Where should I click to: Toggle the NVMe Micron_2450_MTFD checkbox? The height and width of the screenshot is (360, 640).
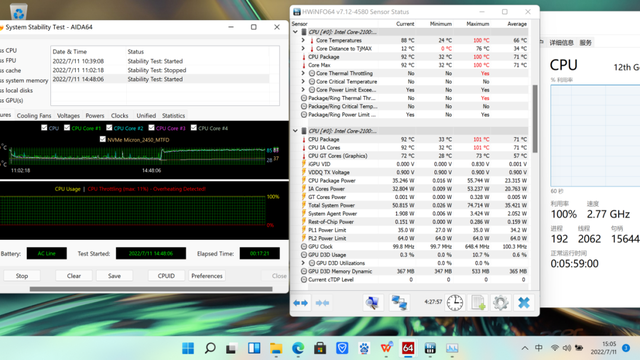click(102, 139)
